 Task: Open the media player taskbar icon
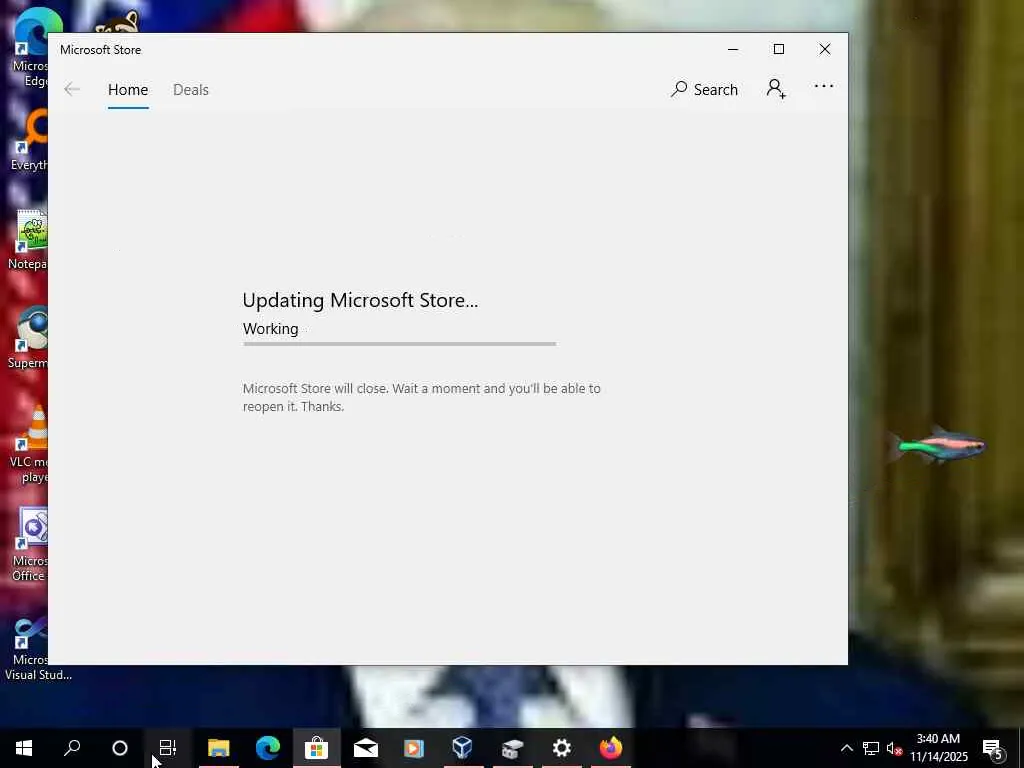pyautogui.click(x=414, y=748)
